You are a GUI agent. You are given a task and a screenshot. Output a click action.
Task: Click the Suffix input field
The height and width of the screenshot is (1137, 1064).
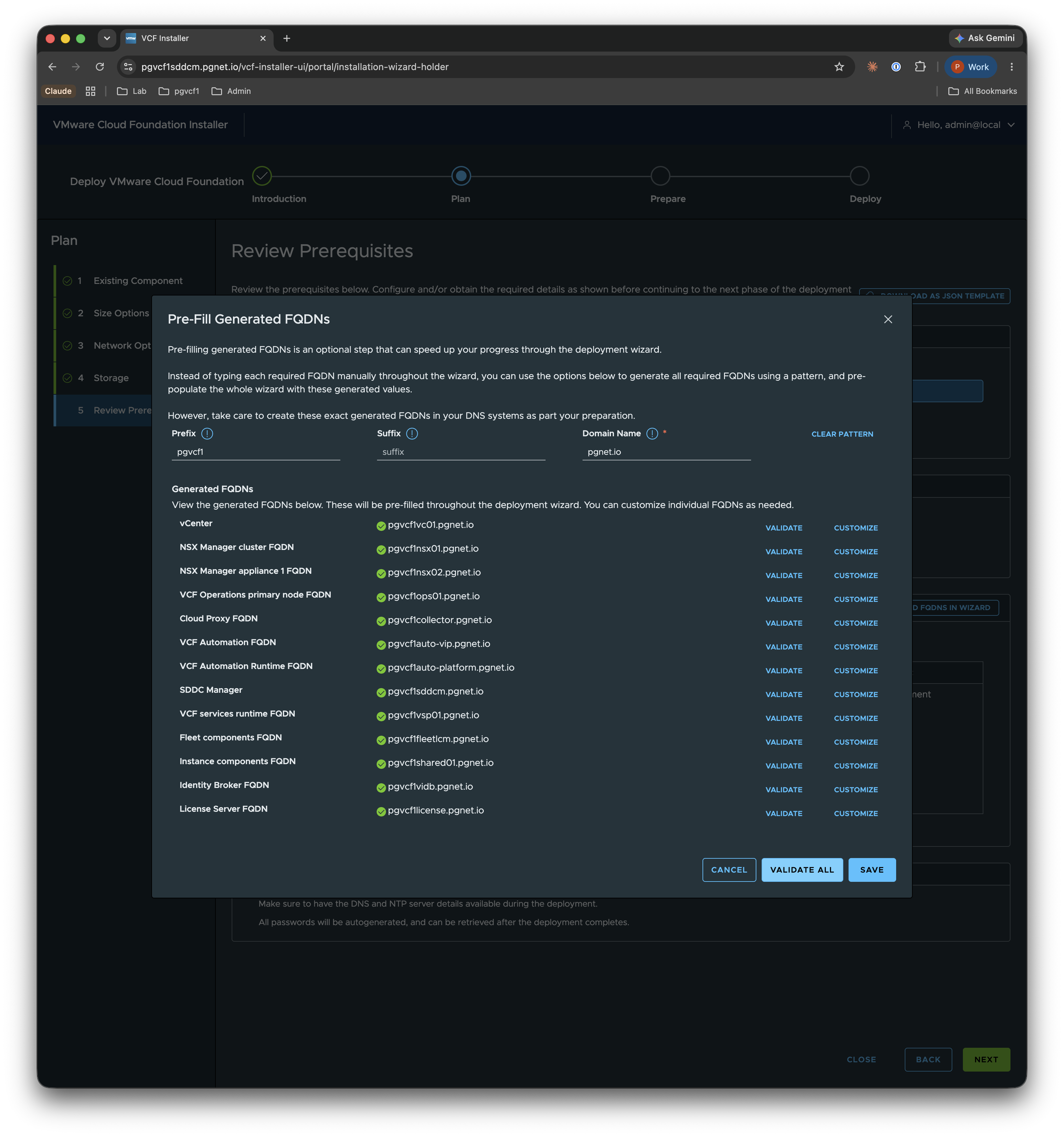(461, 452)
